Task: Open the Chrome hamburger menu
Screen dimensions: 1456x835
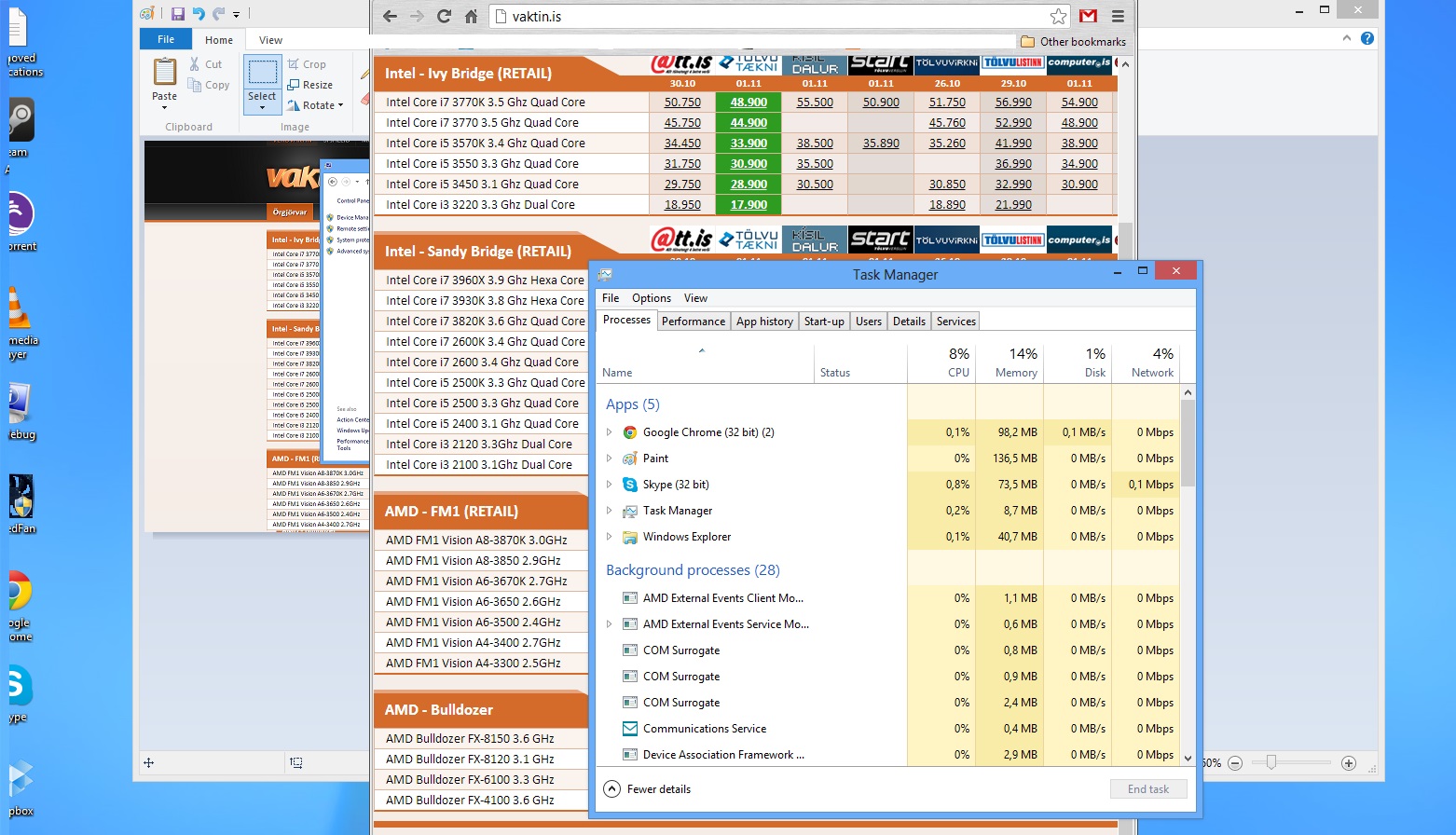Action: pyautogui.click(x=1118, y=16)
